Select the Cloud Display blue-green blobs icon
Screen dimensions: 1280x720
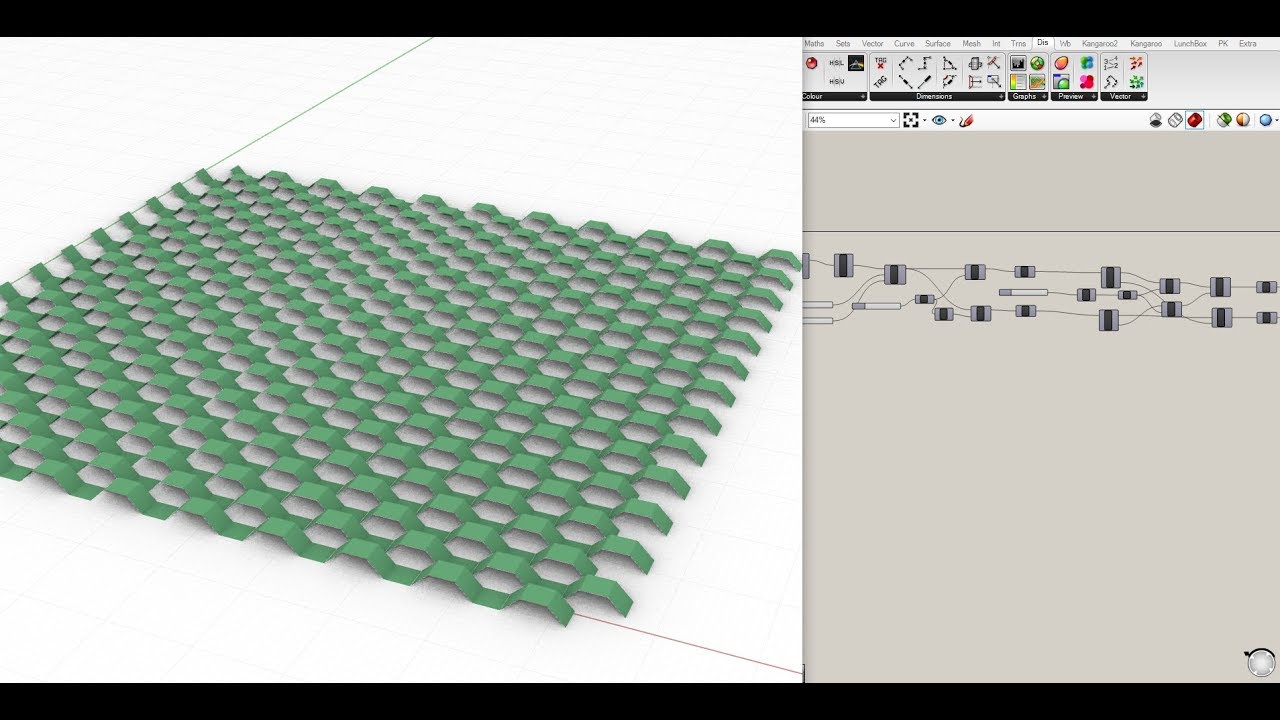coord(1087,63)
